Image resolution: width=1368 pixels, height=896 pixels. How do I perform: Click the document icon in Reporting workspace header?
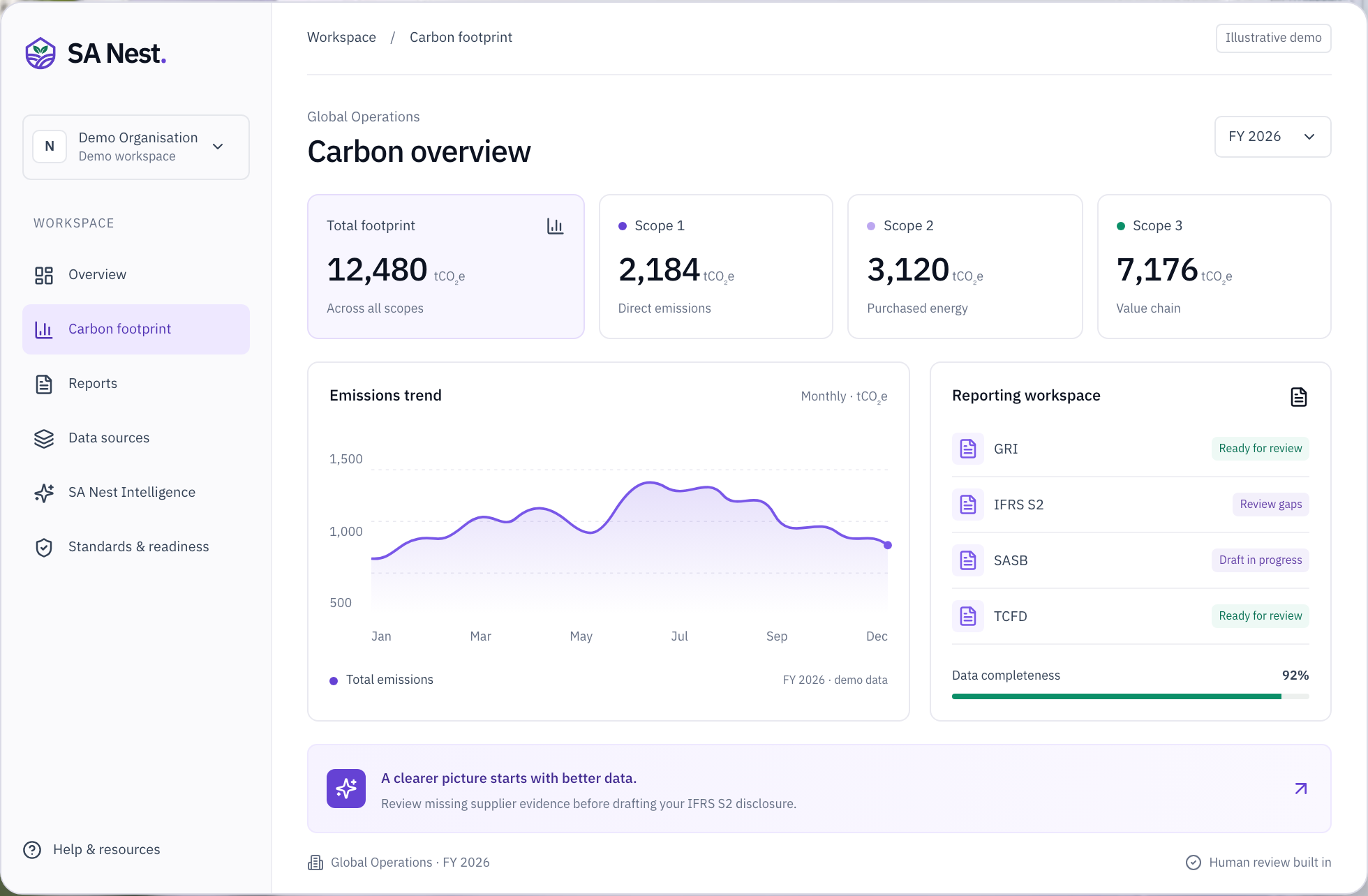[x=1298, y=396]
